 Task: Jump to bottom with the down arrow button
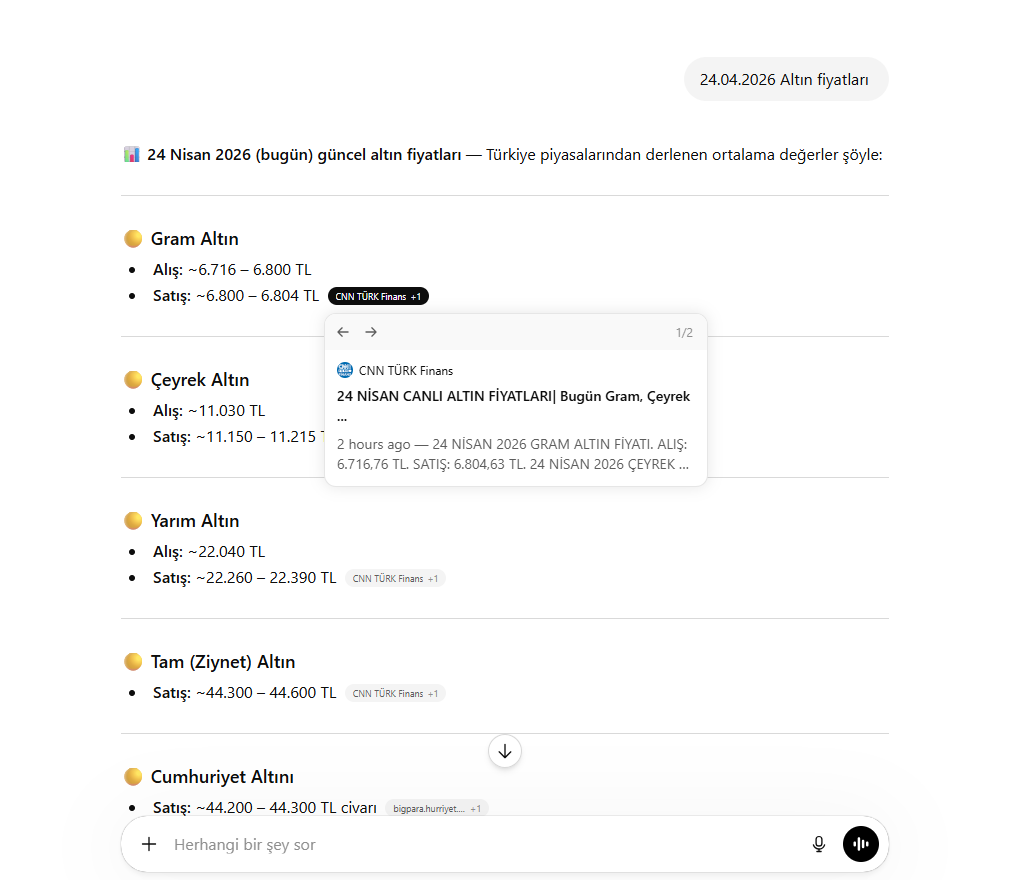[505, 751]
